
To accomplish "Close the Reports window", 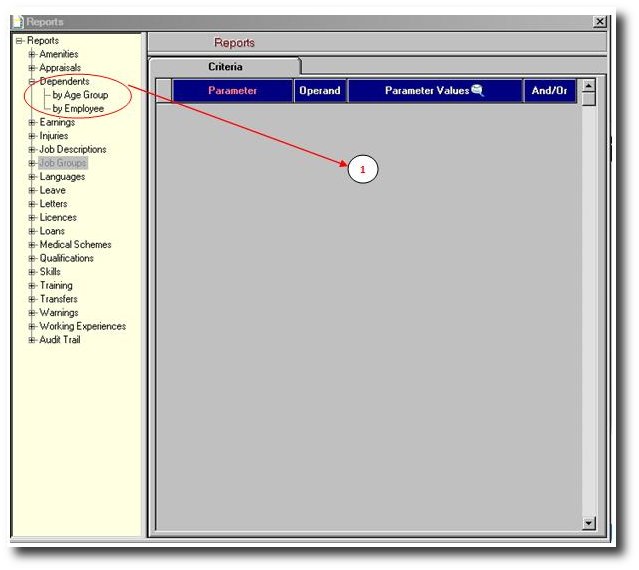I will (x=599, y=21).
